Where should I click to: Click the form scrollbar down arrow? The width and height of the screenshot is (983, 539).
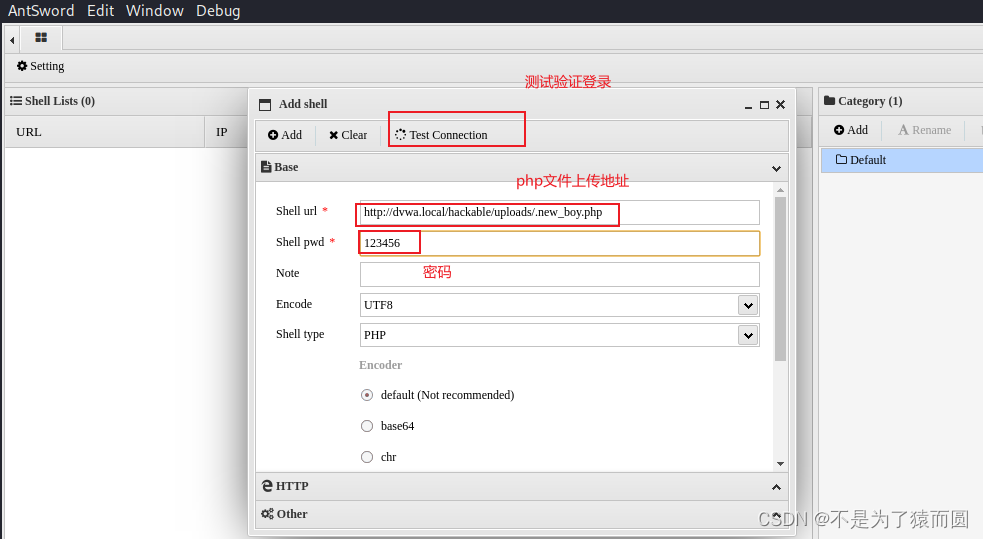click(781, 464)
